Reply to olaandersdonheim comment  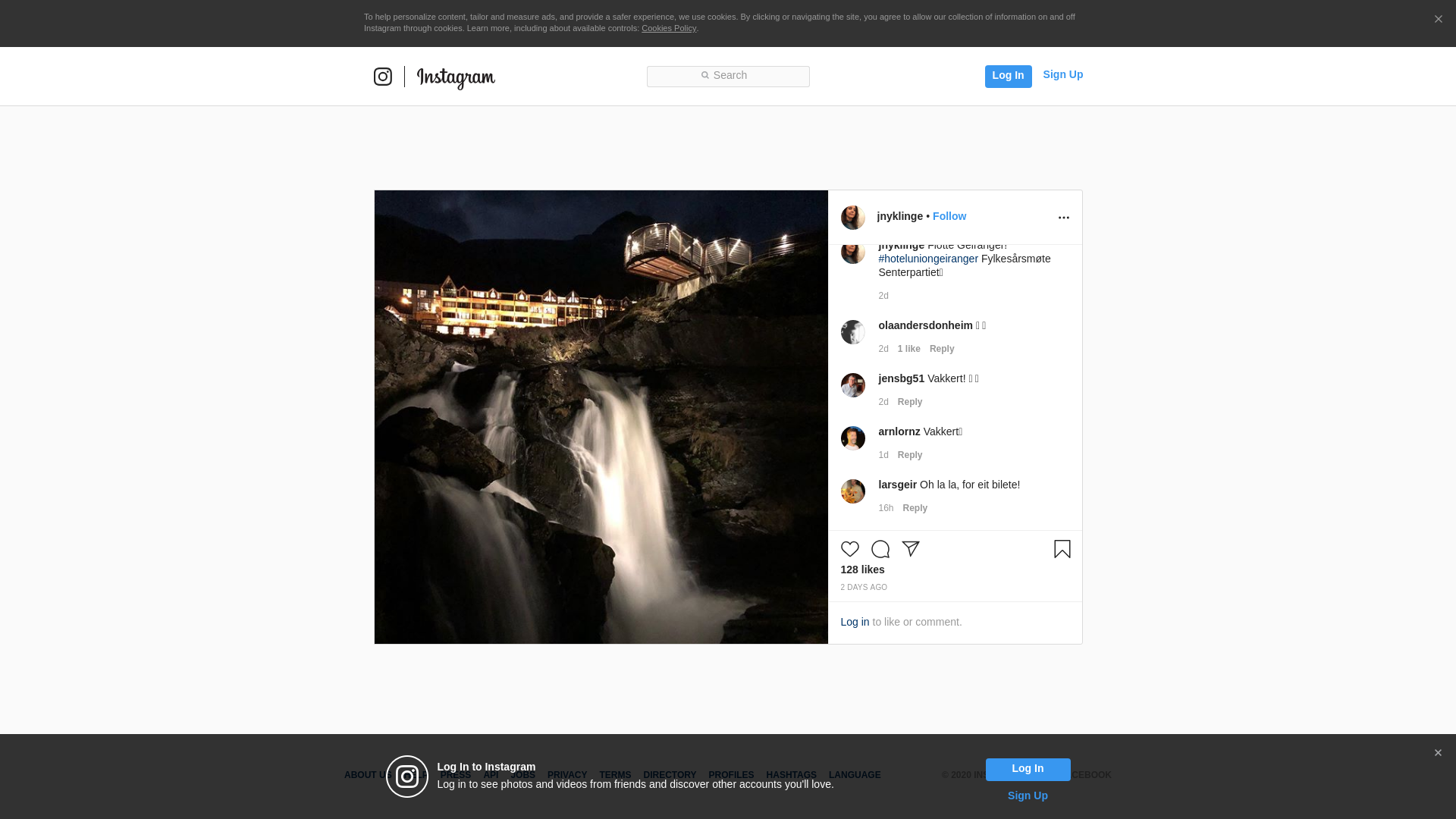941,349
